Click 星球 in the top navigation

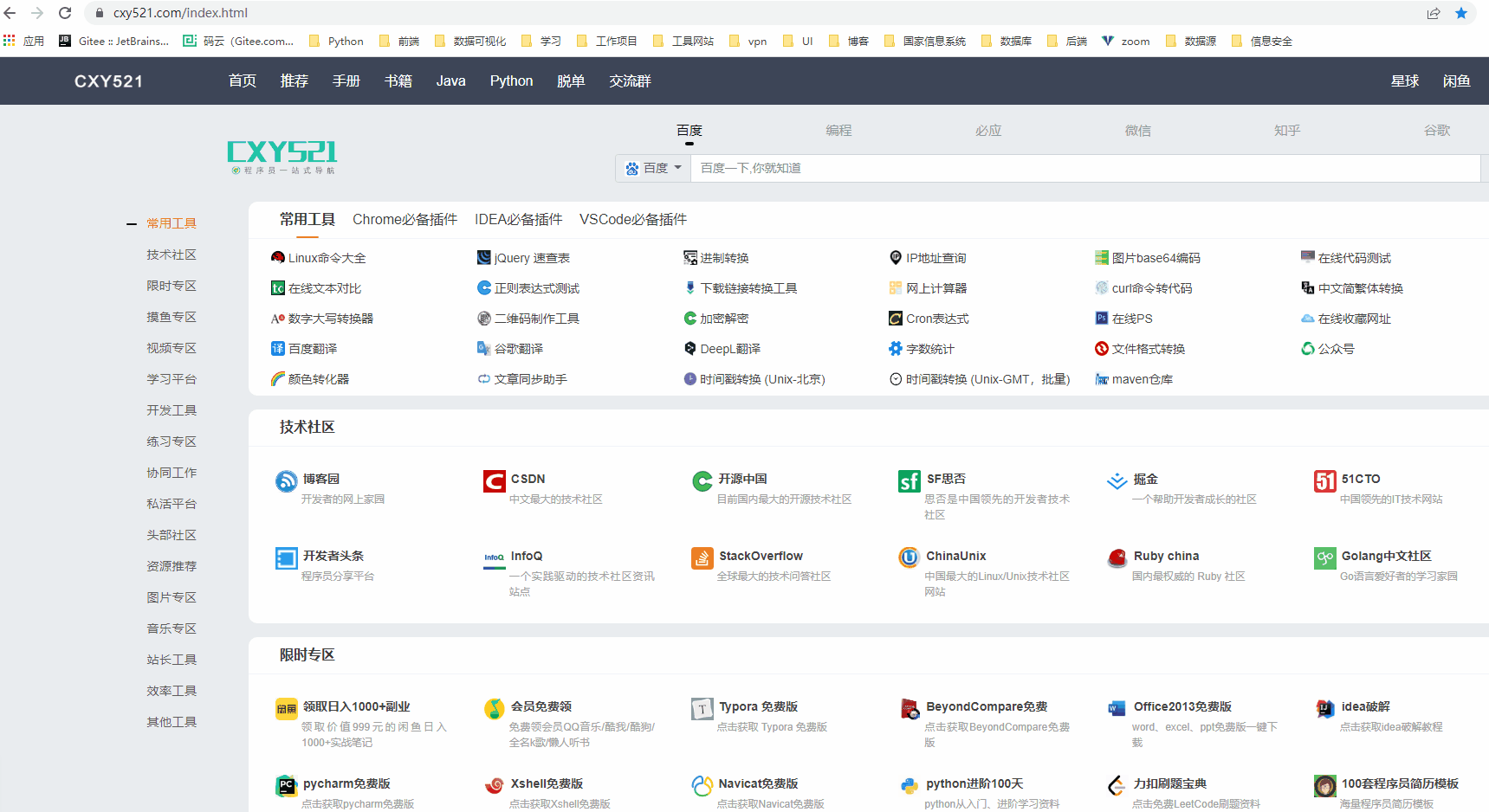pos(1405,81)
